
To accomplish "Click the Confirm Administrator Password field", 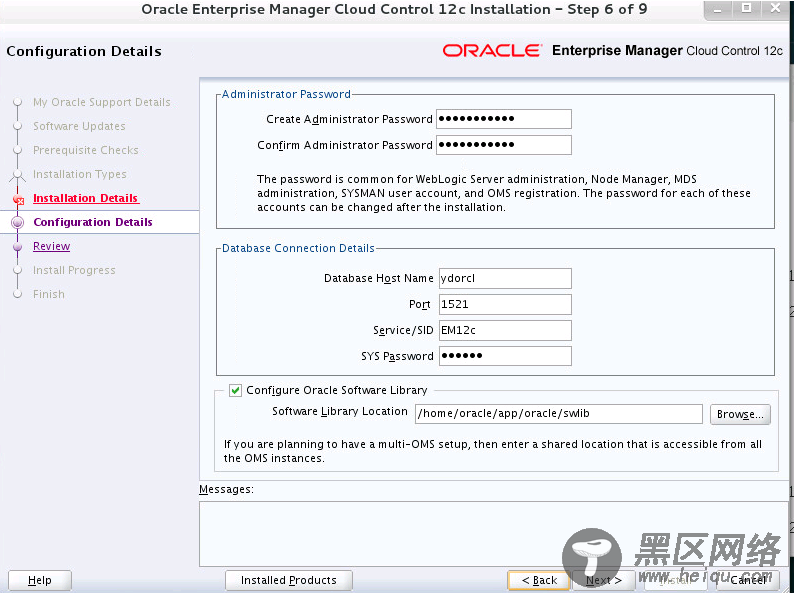I will 504,145.
